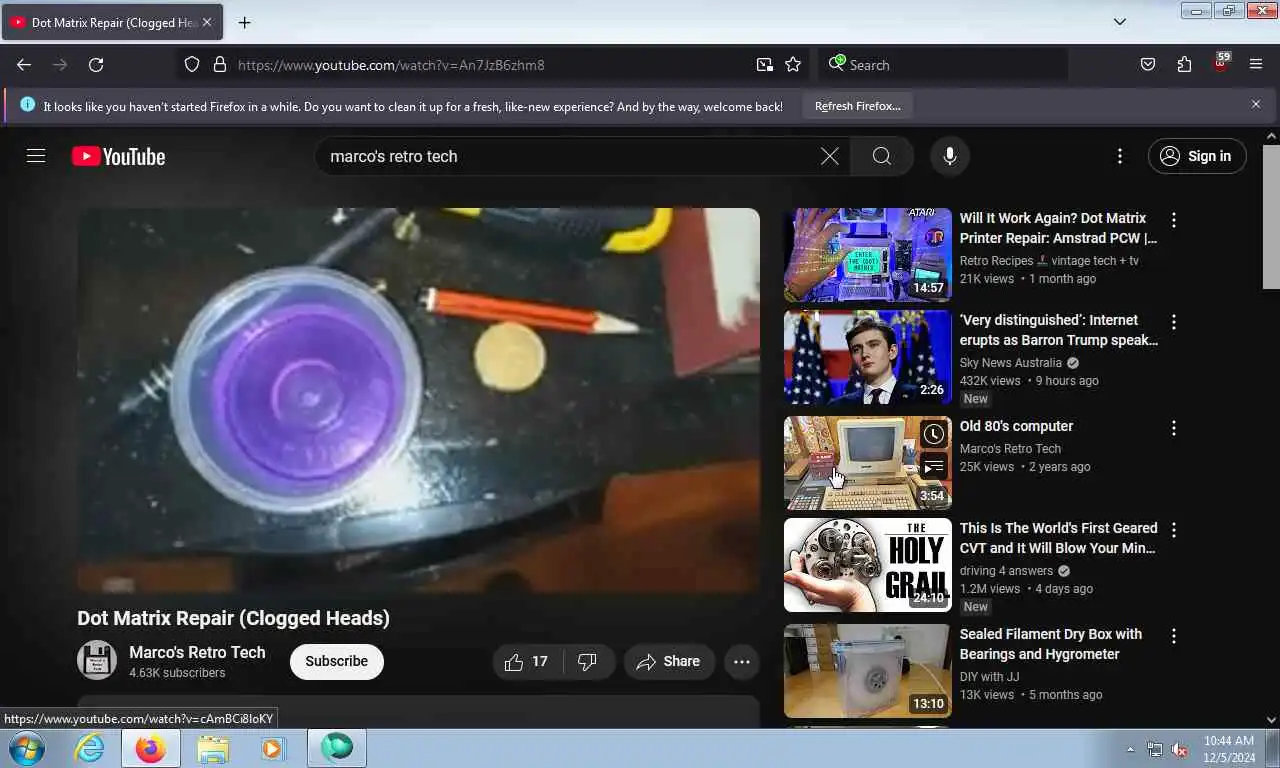Click the video player area
This screenshot has width=1280, height=768.
click(x=418, y=400)
